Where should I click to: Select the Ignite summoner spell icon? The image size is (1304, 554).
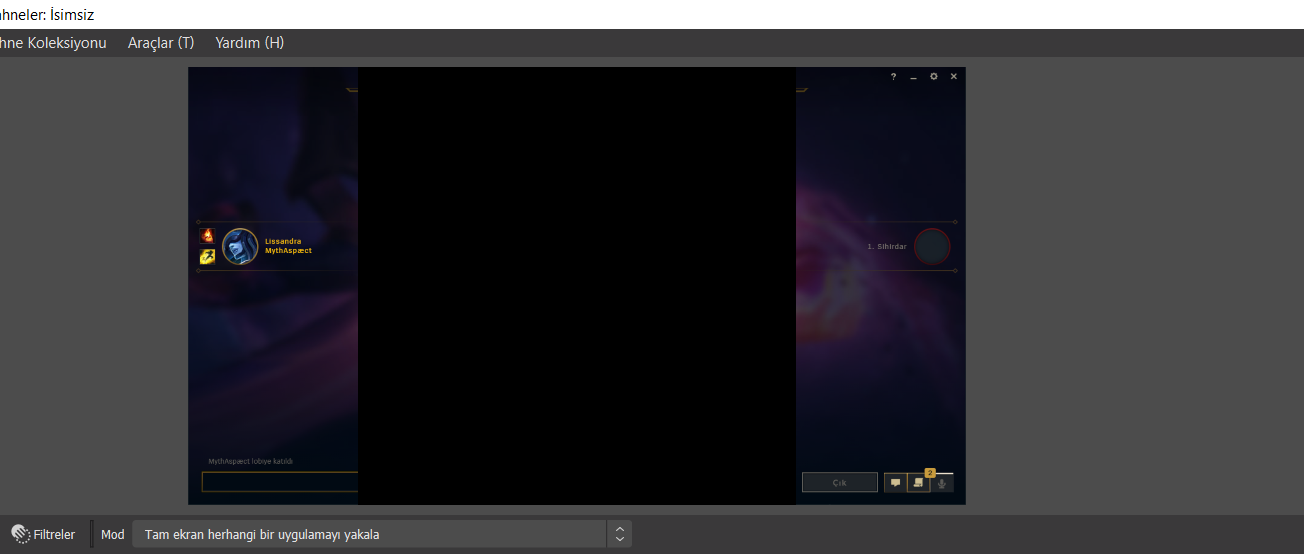click(x=207, y=236)
